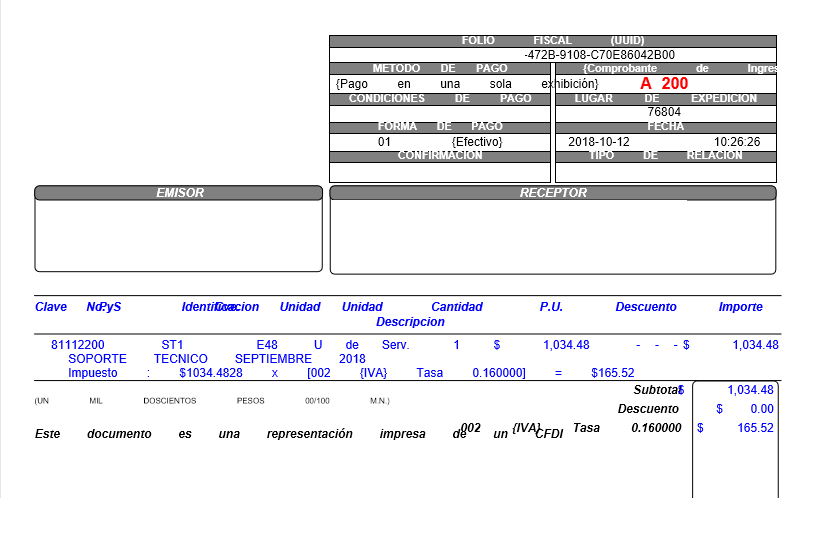Select description word SEPTIEMBRE
The height and width of the screenshot is (537, 817).
point(273,359)
